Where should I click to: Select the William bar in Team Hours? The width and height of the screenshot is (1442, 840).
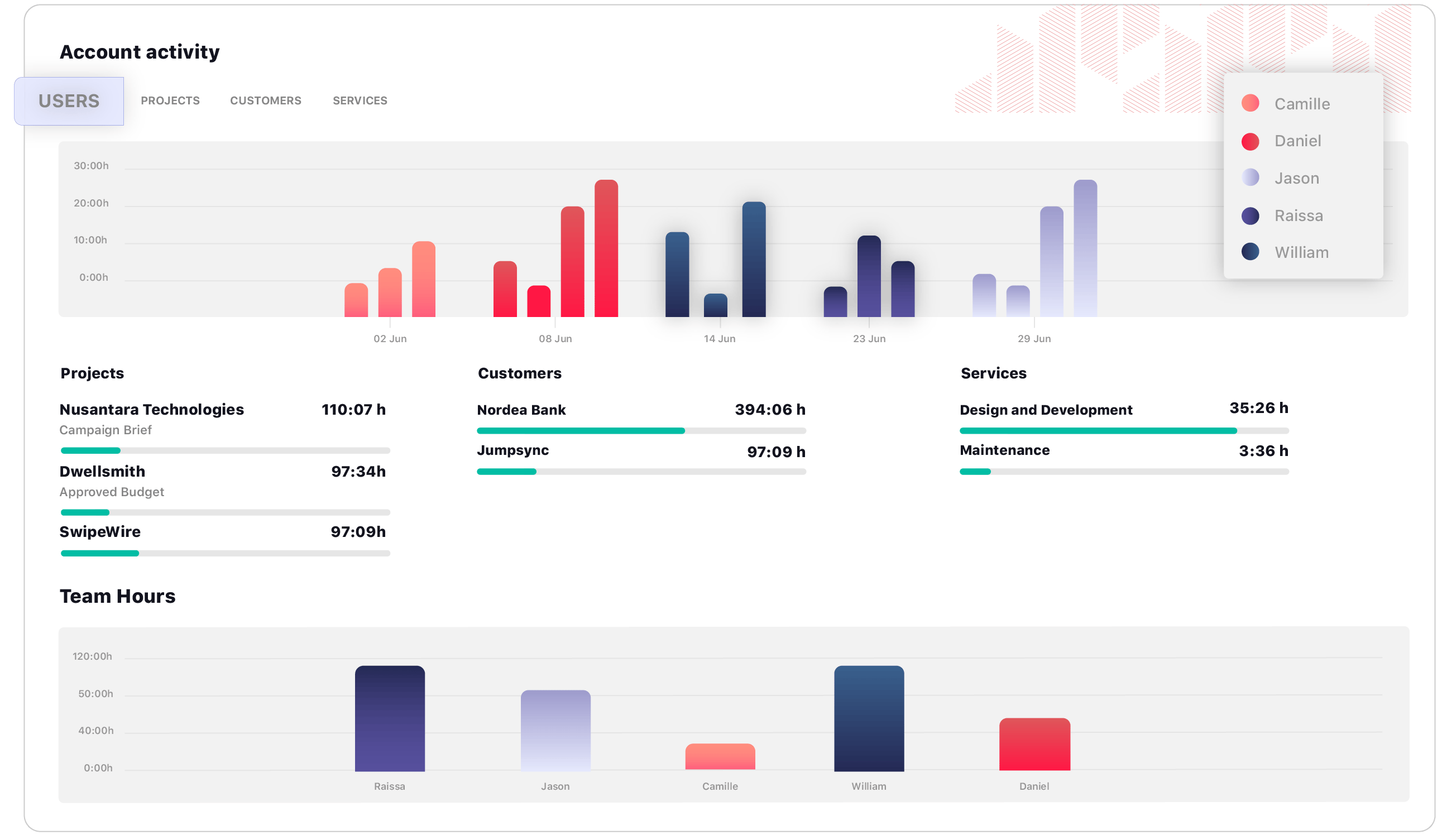(x=869, y=720)
